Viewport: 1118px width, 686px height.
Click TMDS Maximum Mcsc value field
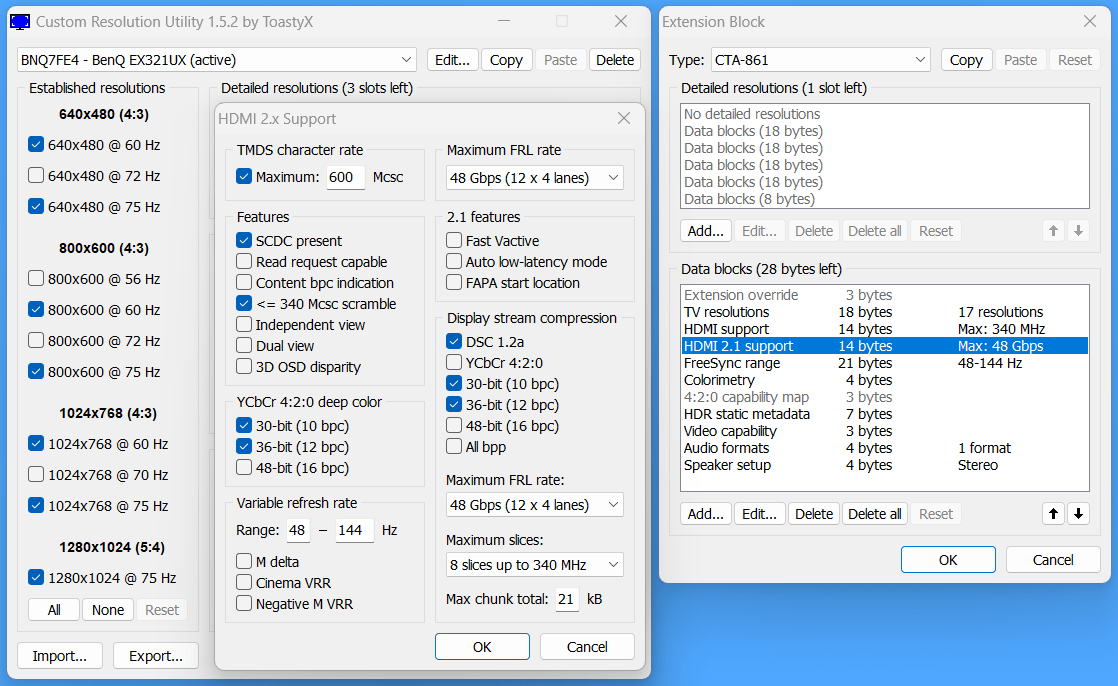(345, 177)
